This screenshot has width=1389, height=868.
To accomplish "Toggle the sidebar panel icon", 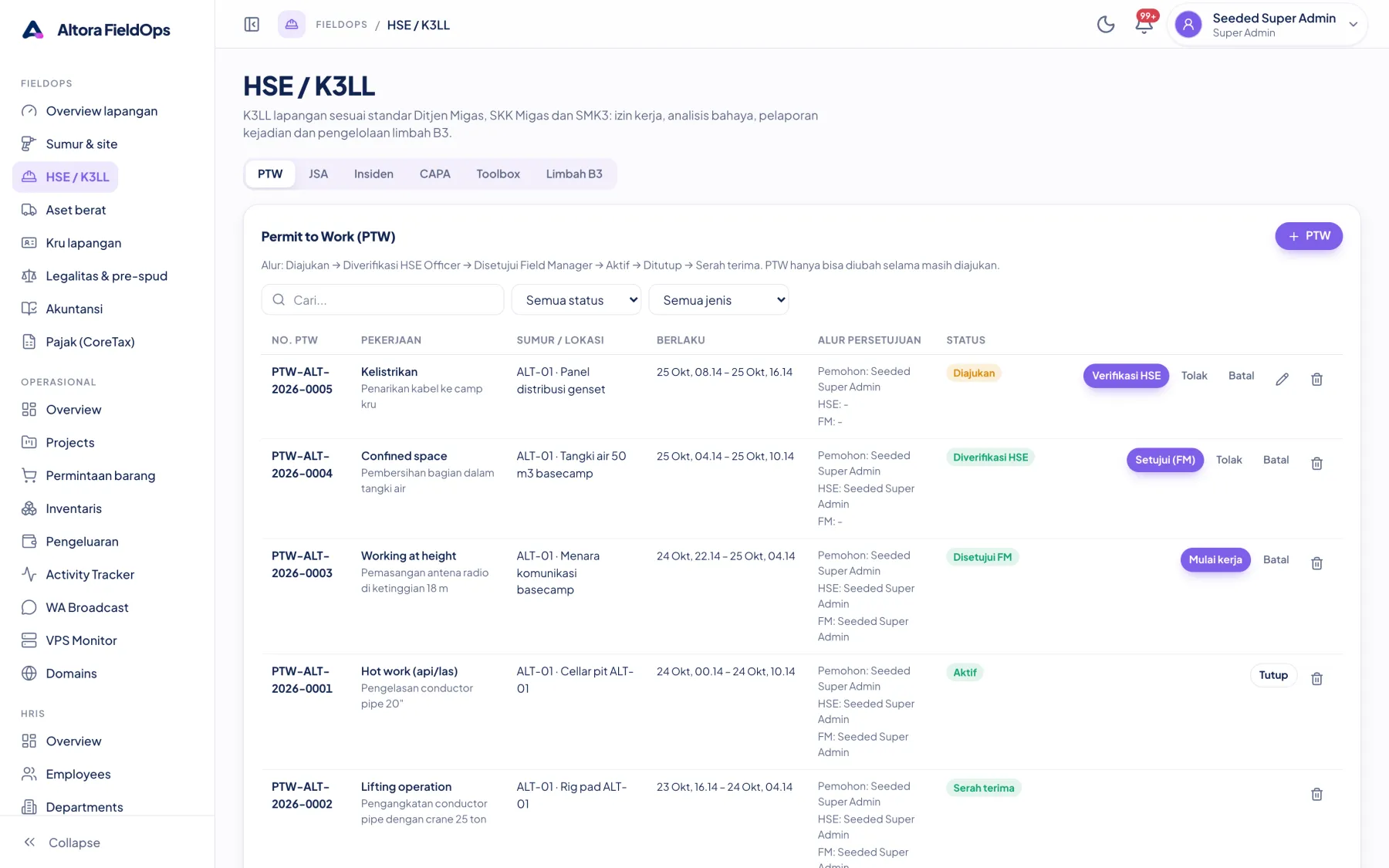I will [252, 25].
